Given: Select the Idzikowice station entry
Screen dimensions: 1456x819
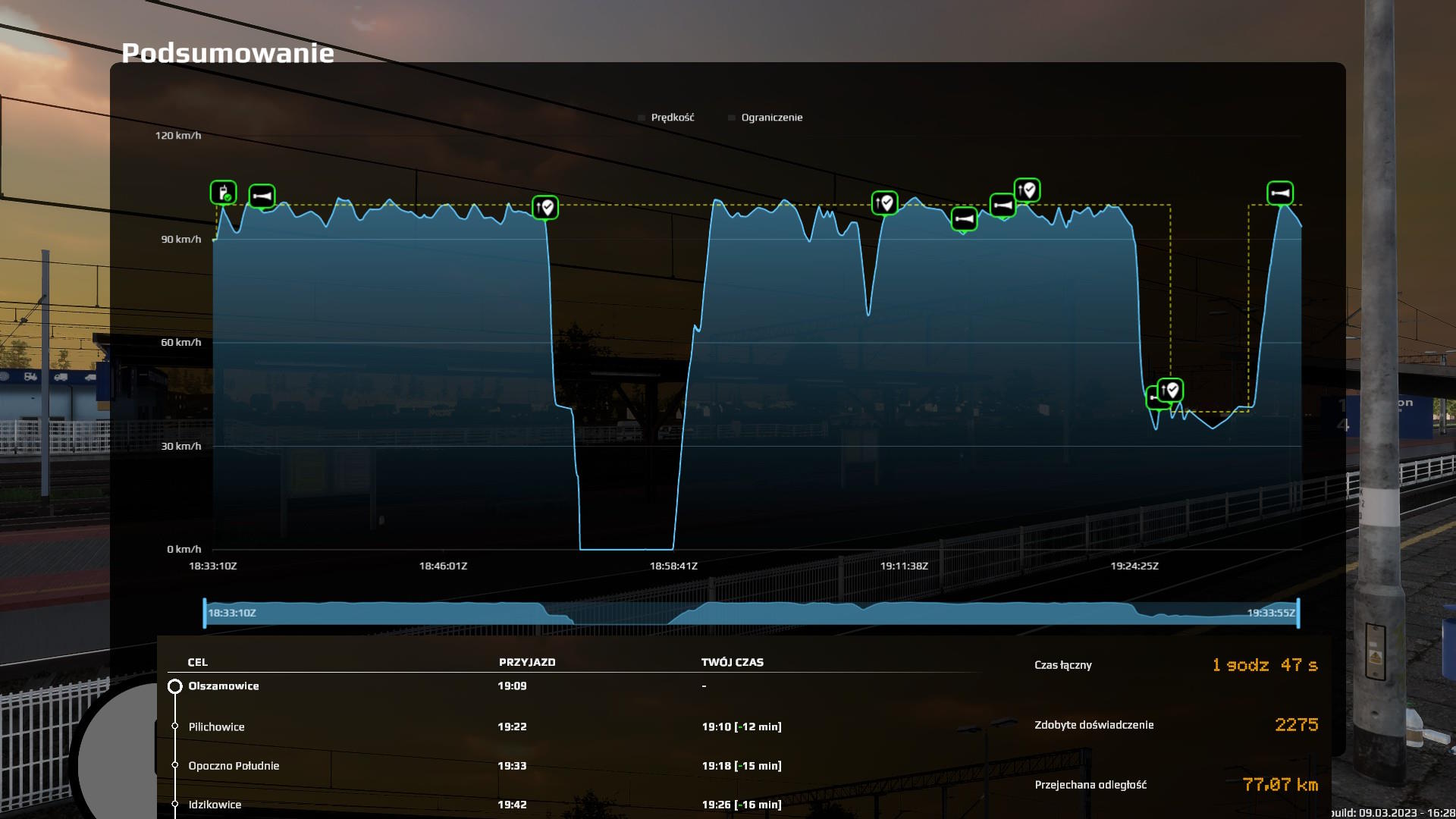Looking at the screenshot, I should [215, 805].
